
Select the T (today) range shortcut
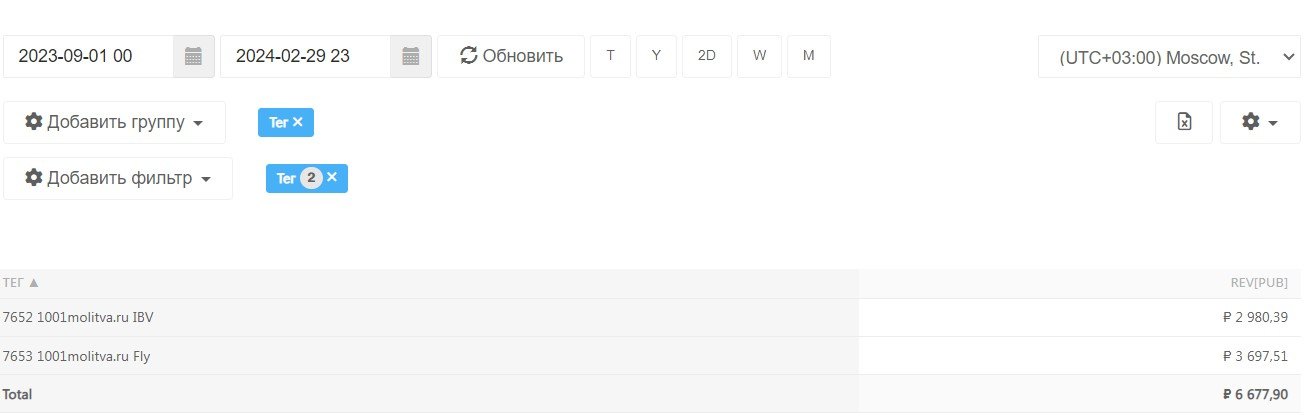(x=610, y=56)
